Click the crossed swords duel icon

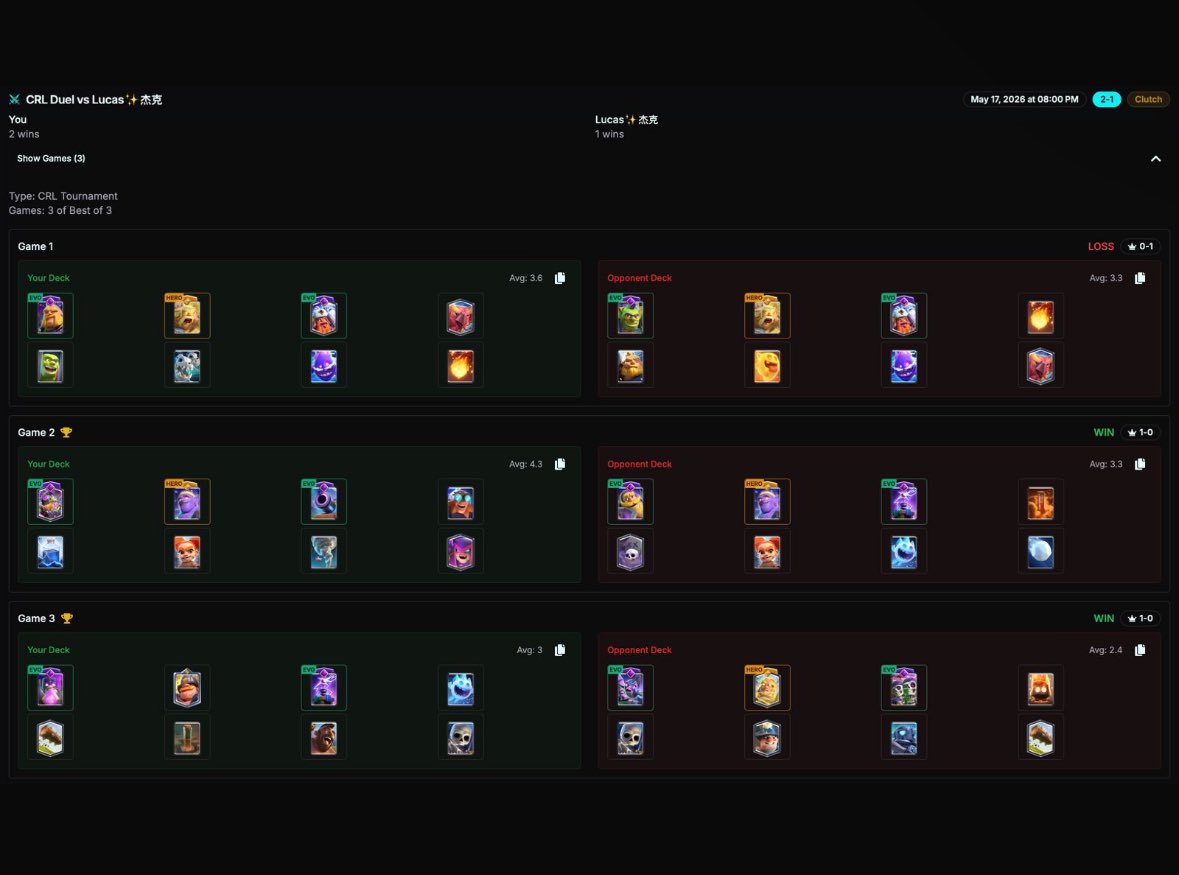(14, 99)
